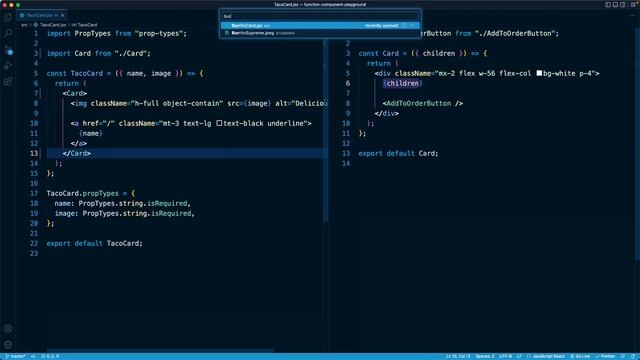Image resolution: width=640 pixels, height=360 pixels.
Task: Open the Extensions view
Action: click(8, 82)
